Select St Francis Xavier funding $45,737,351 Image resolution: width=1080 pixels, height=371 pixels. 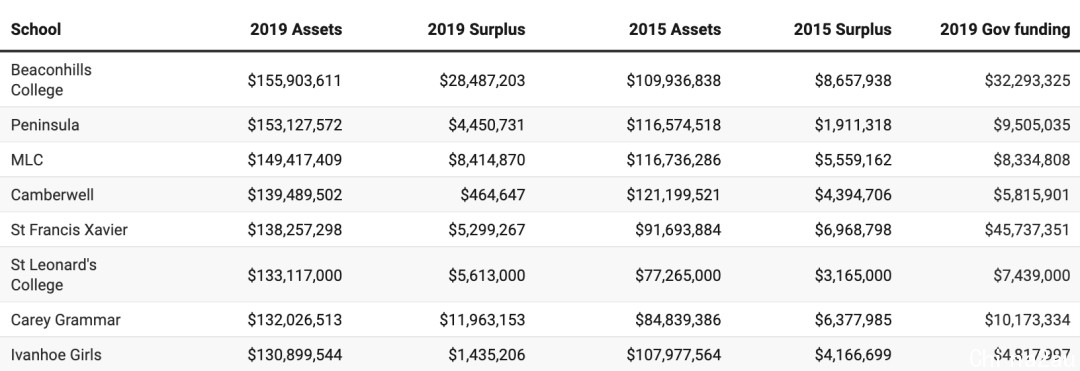[x=1027, y=230]
